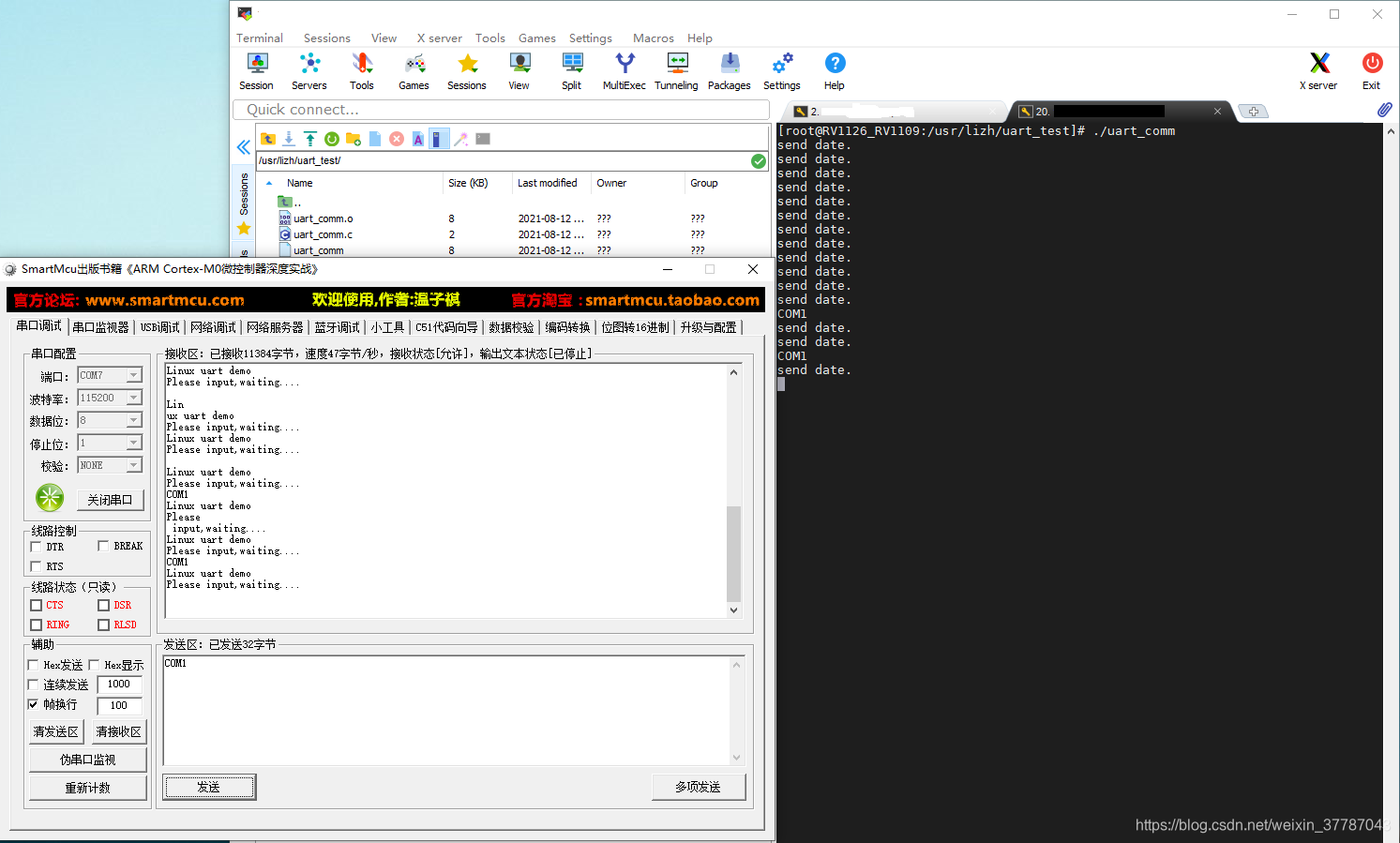
Task: Click the download selected files icon
Action: click(289, 139)
